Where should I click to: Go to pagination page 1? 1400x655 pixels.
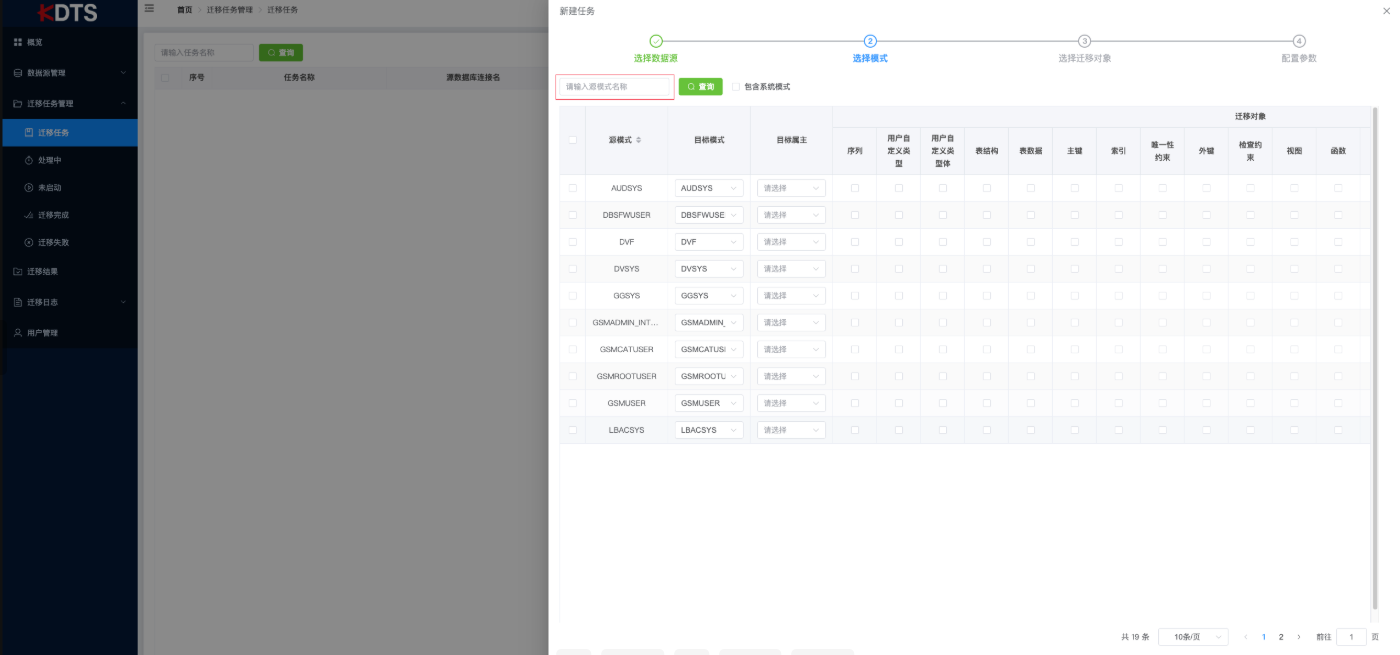1264,637
